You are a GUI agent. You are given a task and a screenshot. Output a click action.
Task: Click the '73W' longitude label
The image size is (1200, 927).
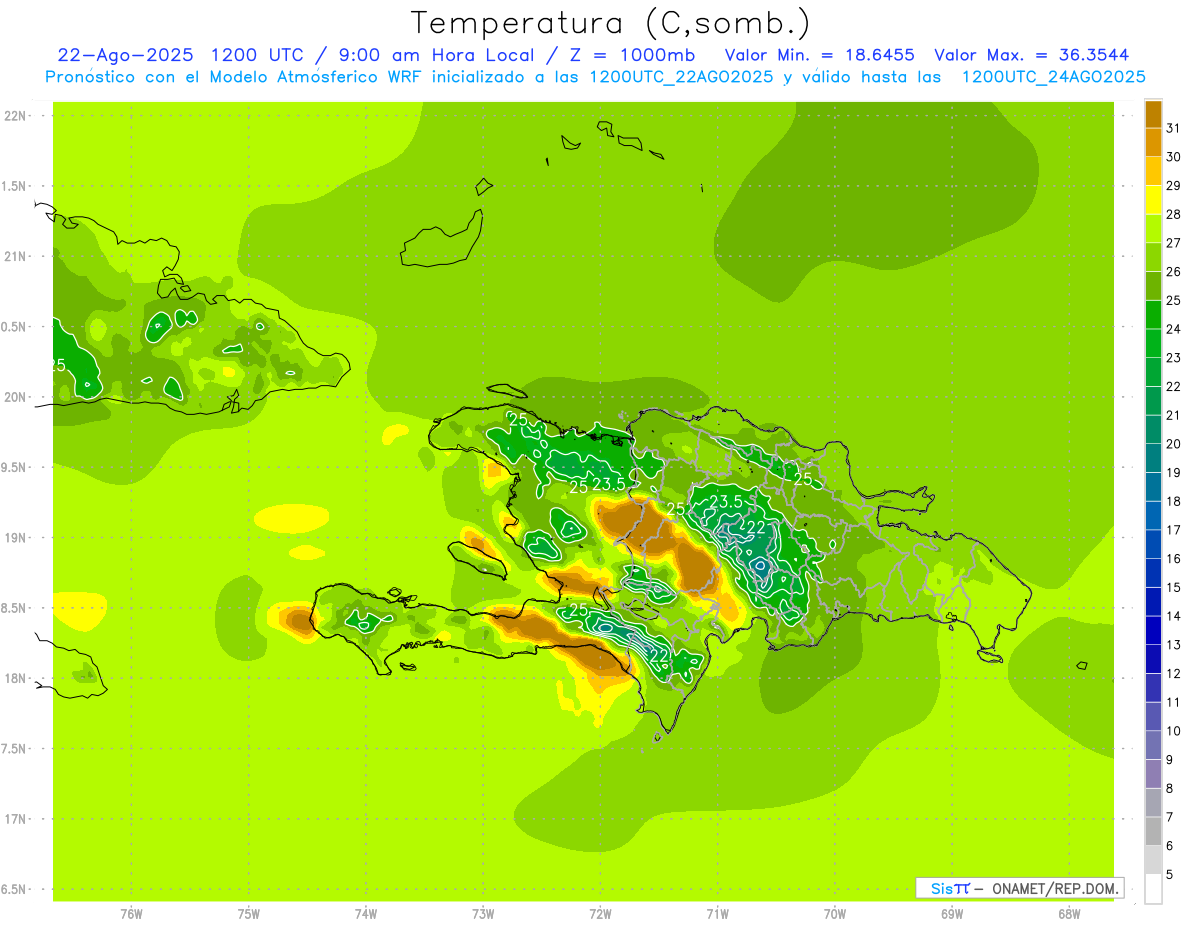pos(483,913)
